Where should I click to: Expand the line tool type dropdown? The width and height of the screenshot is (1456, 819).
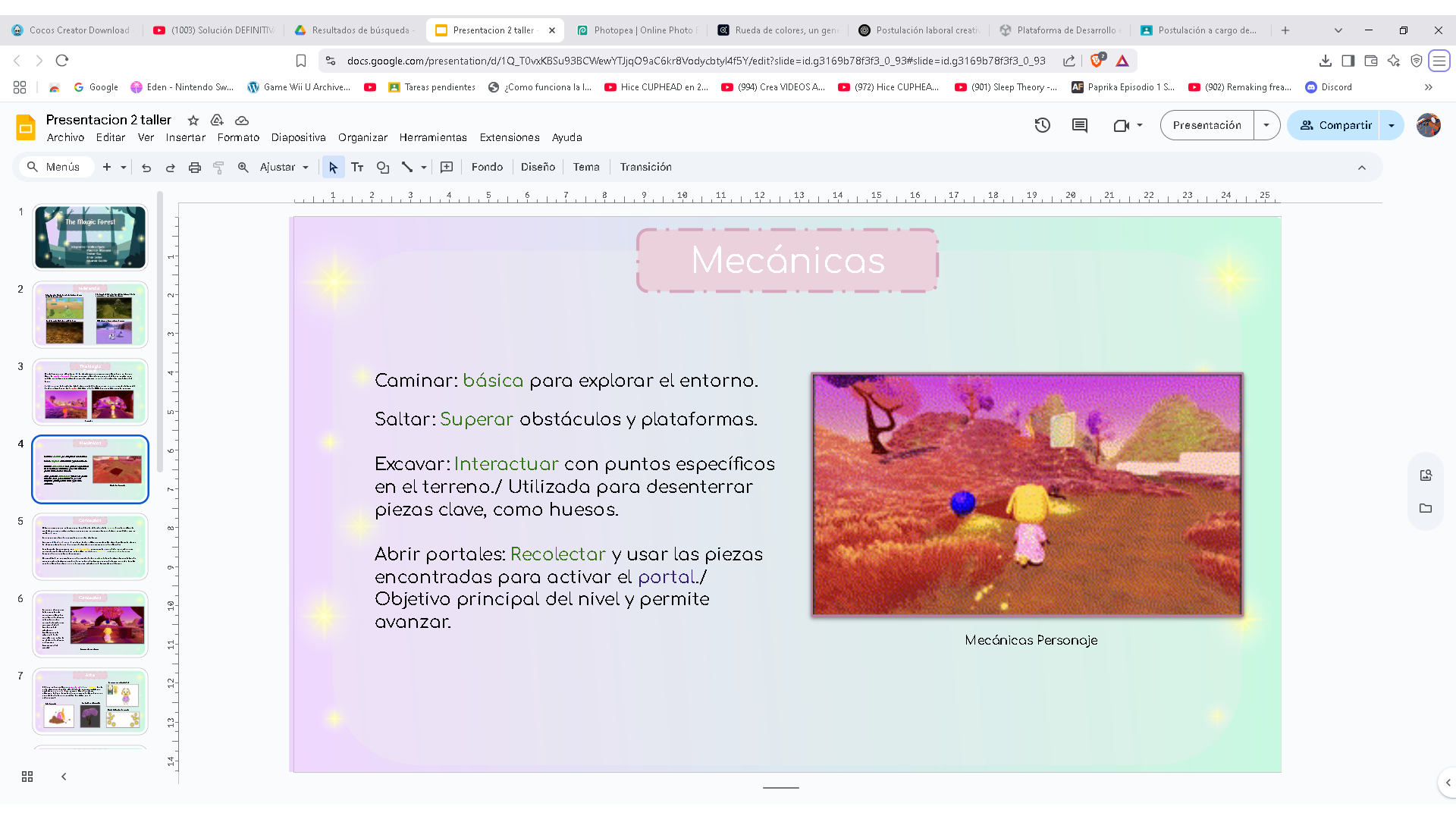point(424,168)
